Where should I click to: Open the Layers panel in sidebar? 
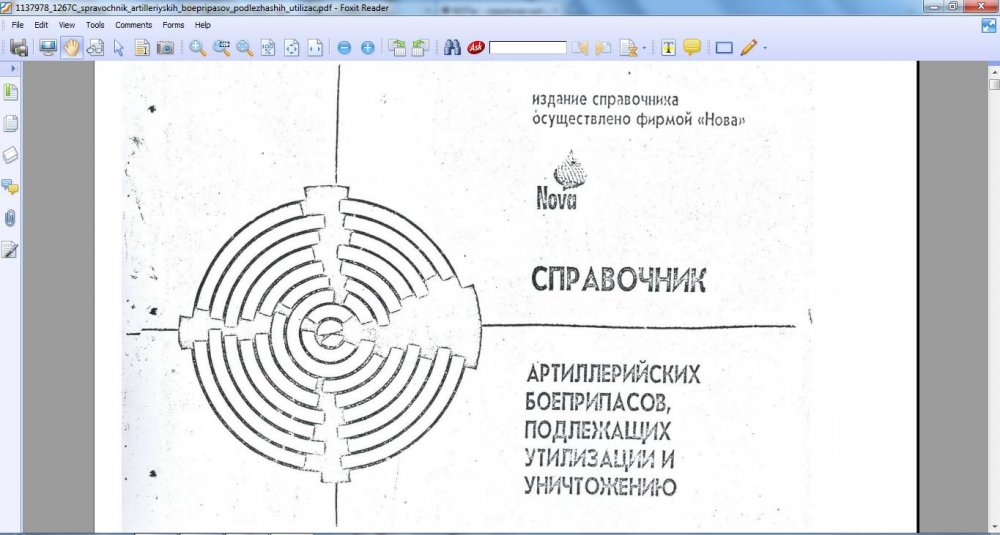10,156
